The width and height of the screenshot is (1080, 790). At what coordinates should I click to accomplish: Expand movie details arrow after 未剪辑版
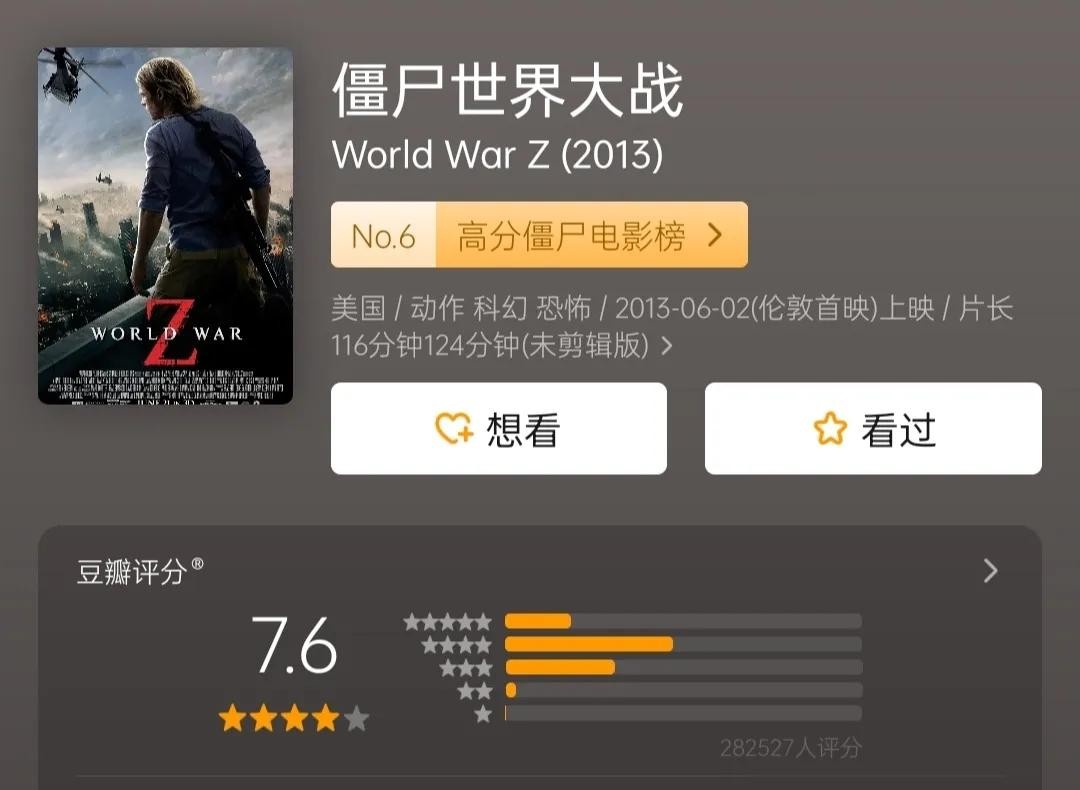pos(666,346)
